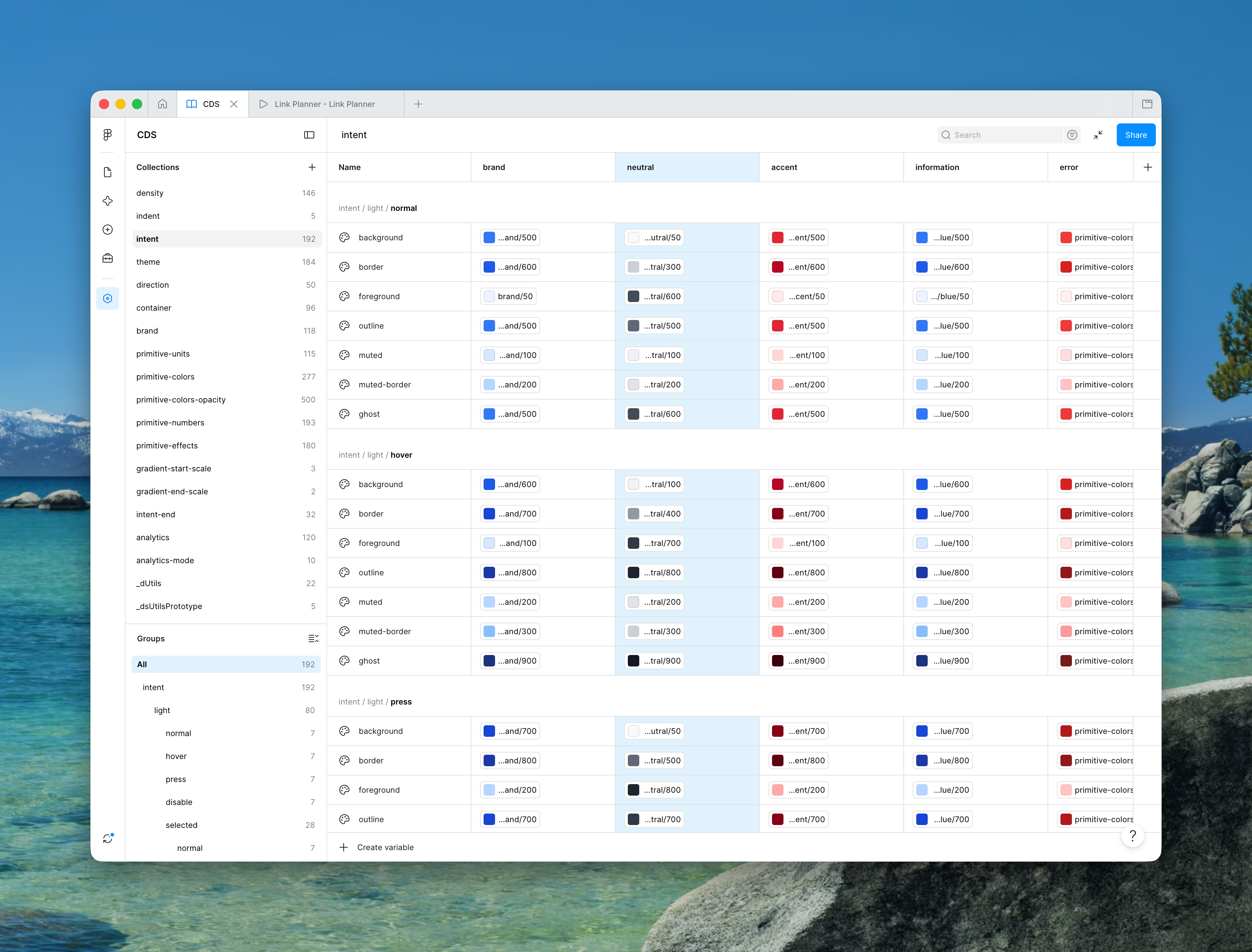This screenshot has height=952, width=1252.
Task: Click the Name column header
Action: [x=399, y=167]
